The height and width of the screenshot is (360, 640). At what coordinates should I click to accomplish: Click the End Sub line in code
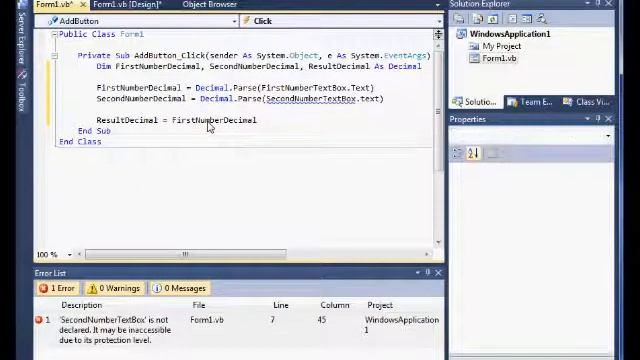(x=94, y=131)
